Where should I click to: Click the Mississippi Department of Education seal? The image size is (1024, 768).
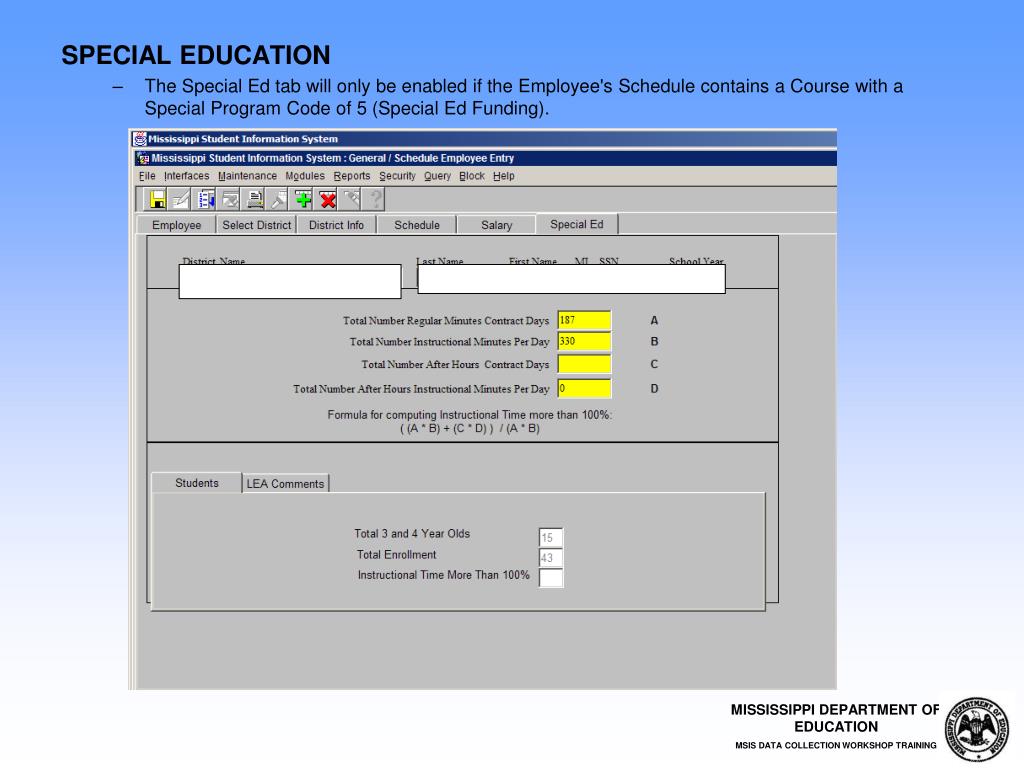click(x=976, y=729)
